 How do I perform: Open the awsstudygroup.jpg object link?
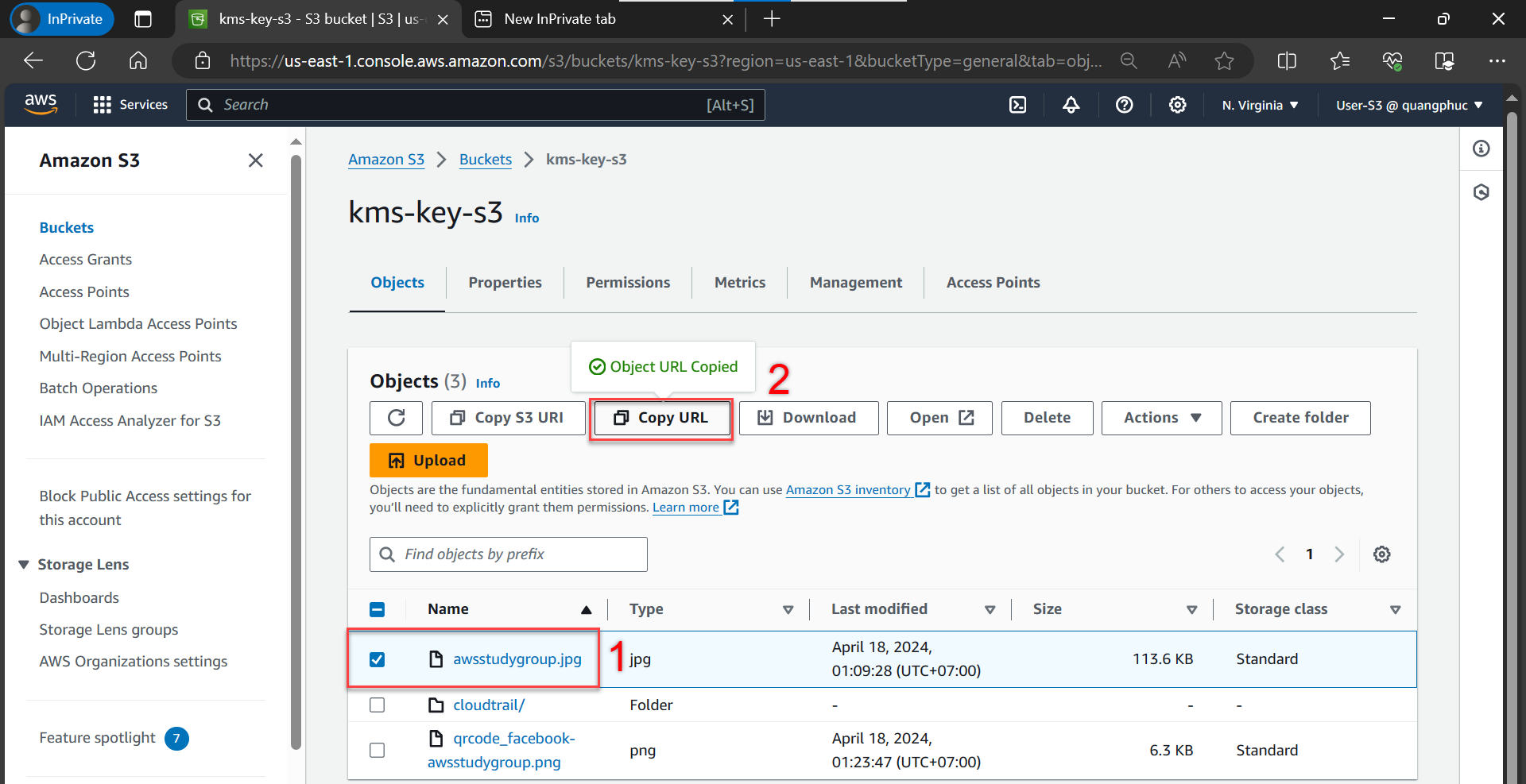click(517, 659)
